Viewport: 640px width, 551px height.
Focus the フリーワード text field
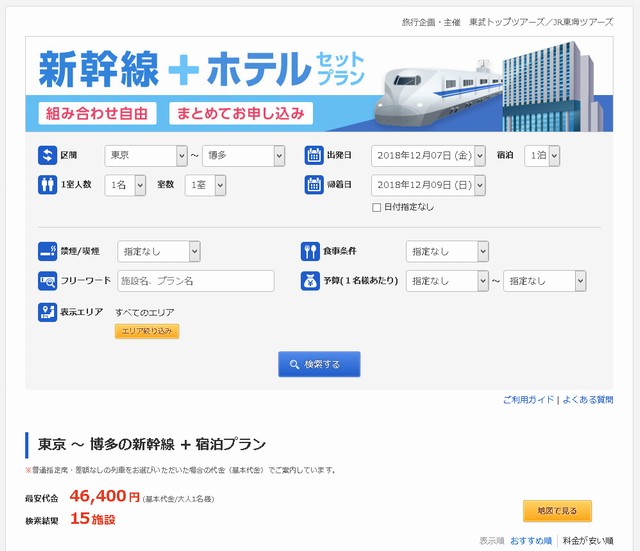[196, 281]
